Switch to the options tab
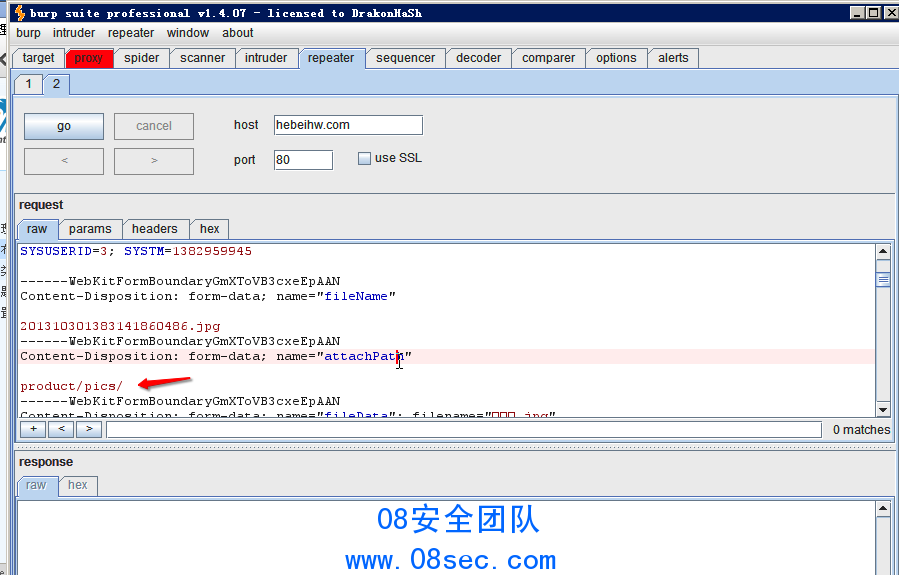899x575 pixels. click(x=616, y=58)
